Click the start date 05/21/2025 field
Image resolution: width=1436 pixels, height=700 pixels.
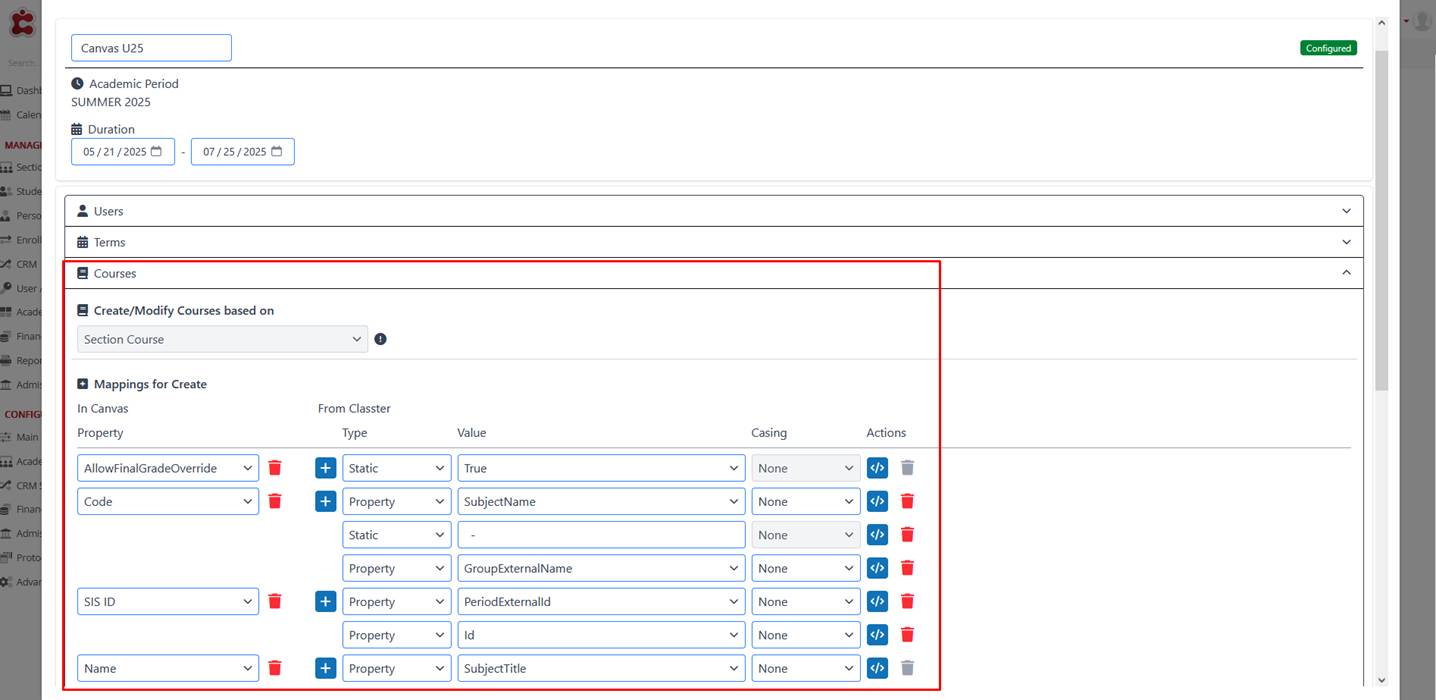pyautogui.click(x=123, y=152)
